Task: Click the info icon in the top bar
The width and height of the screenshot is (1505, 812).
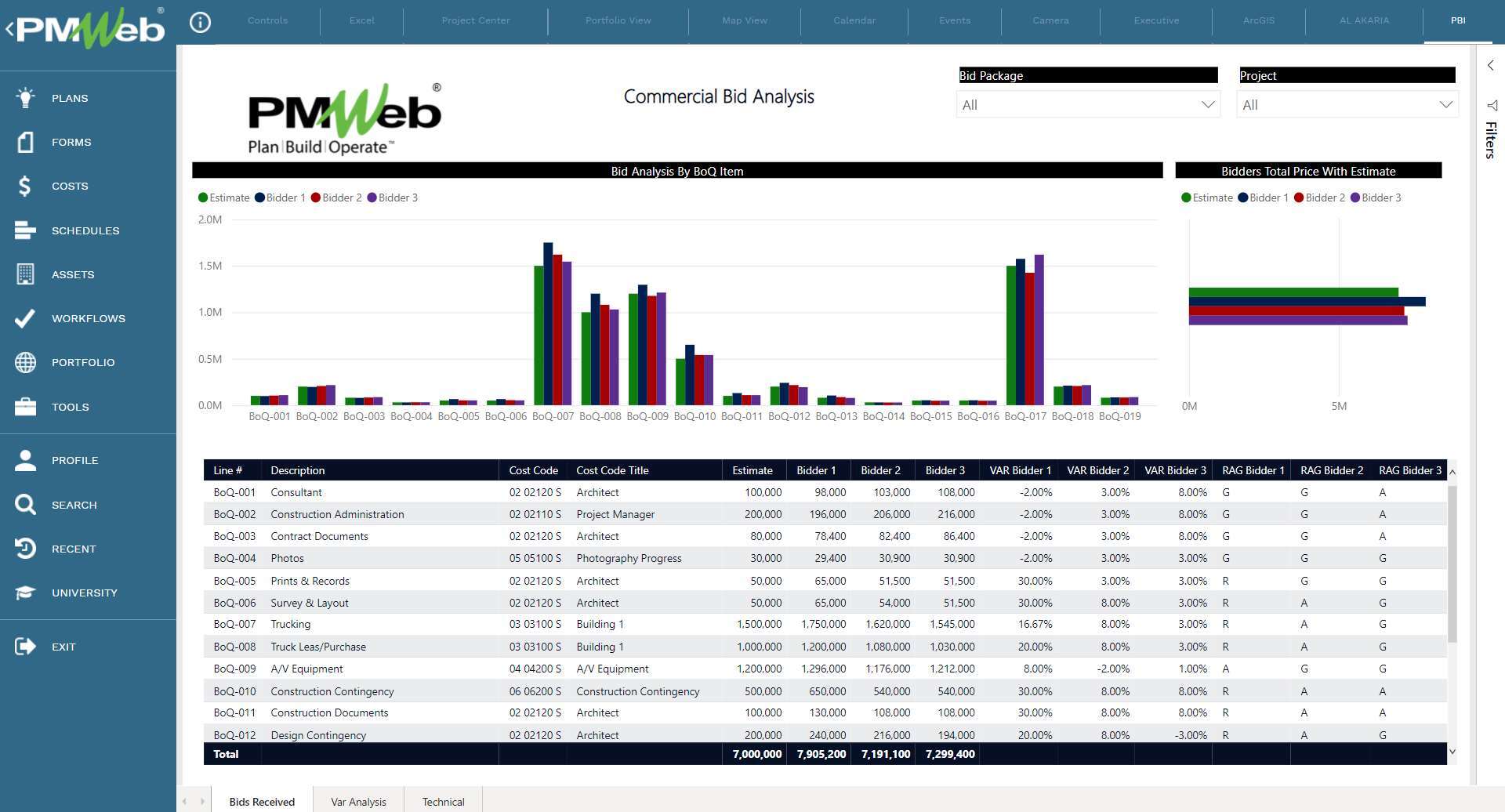Action: [x=200, y=22]
